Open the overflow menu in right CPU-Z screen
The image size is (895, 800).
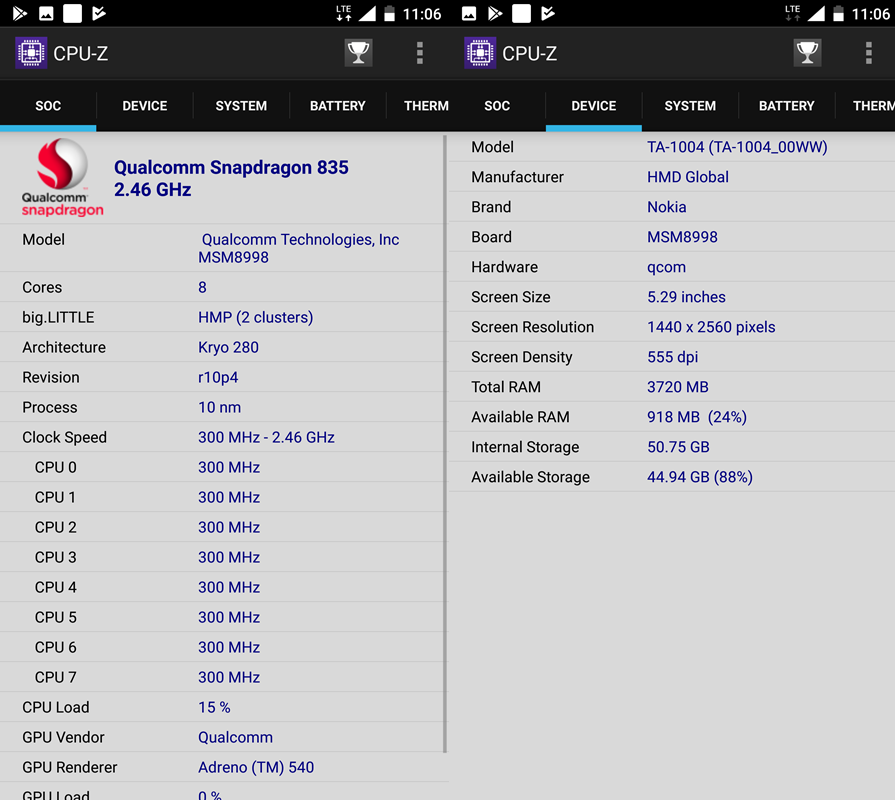coord(868,52)
